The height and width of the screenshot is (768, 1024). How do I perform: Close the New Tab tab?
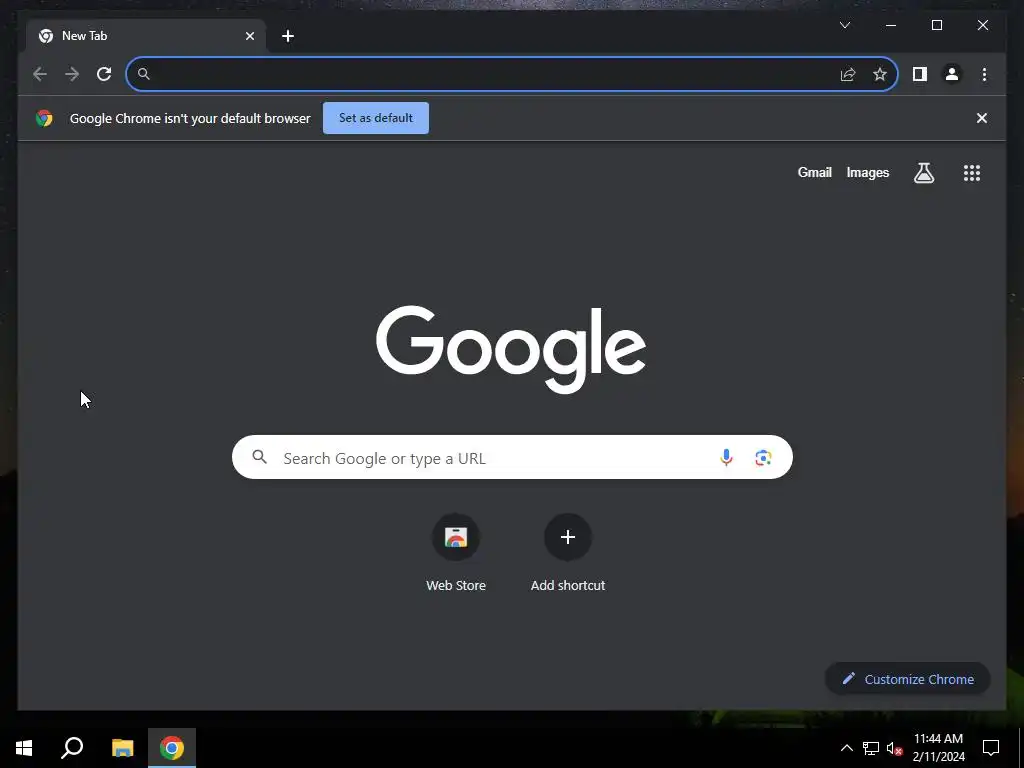tap(249, 36)
